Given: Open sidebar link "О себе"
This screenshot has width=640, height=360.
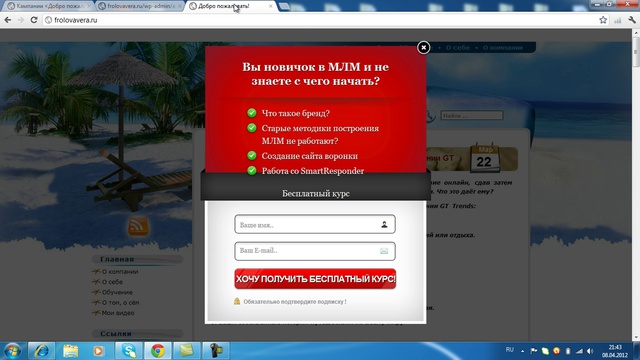Looking at the screenshot, I should 112,282.
